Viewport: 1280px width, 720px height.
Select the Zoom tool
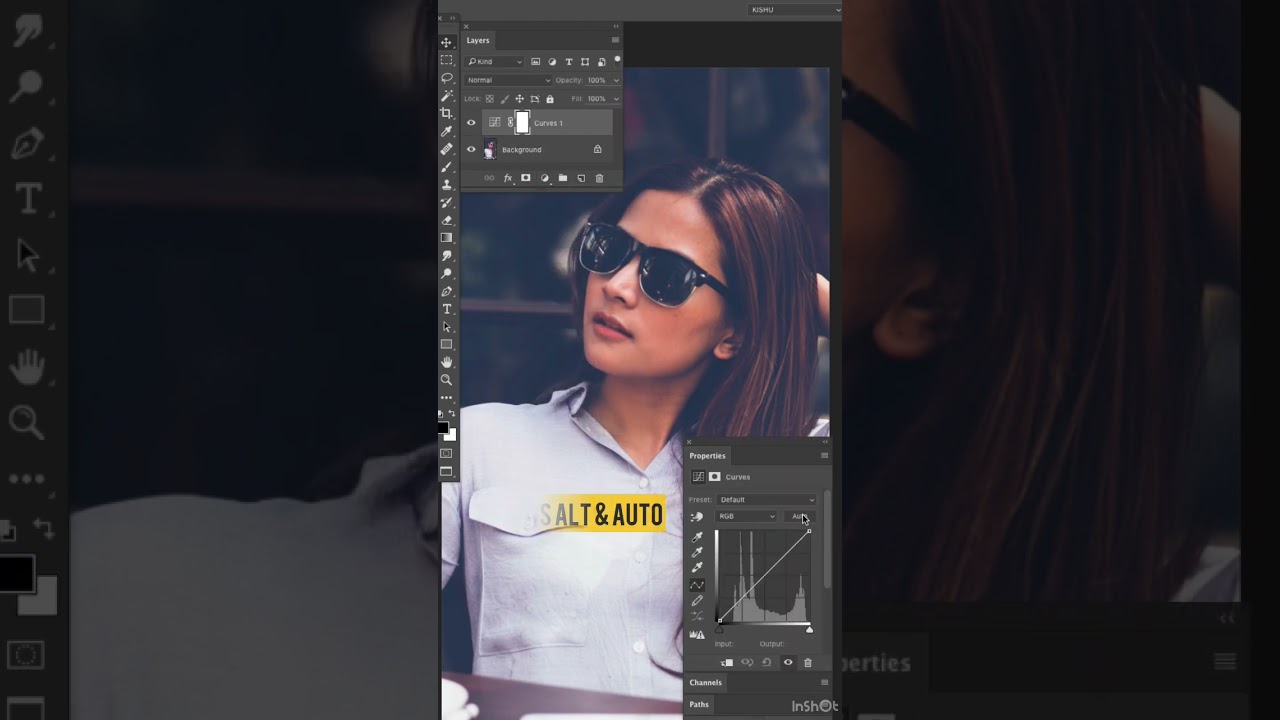point(447,380)
